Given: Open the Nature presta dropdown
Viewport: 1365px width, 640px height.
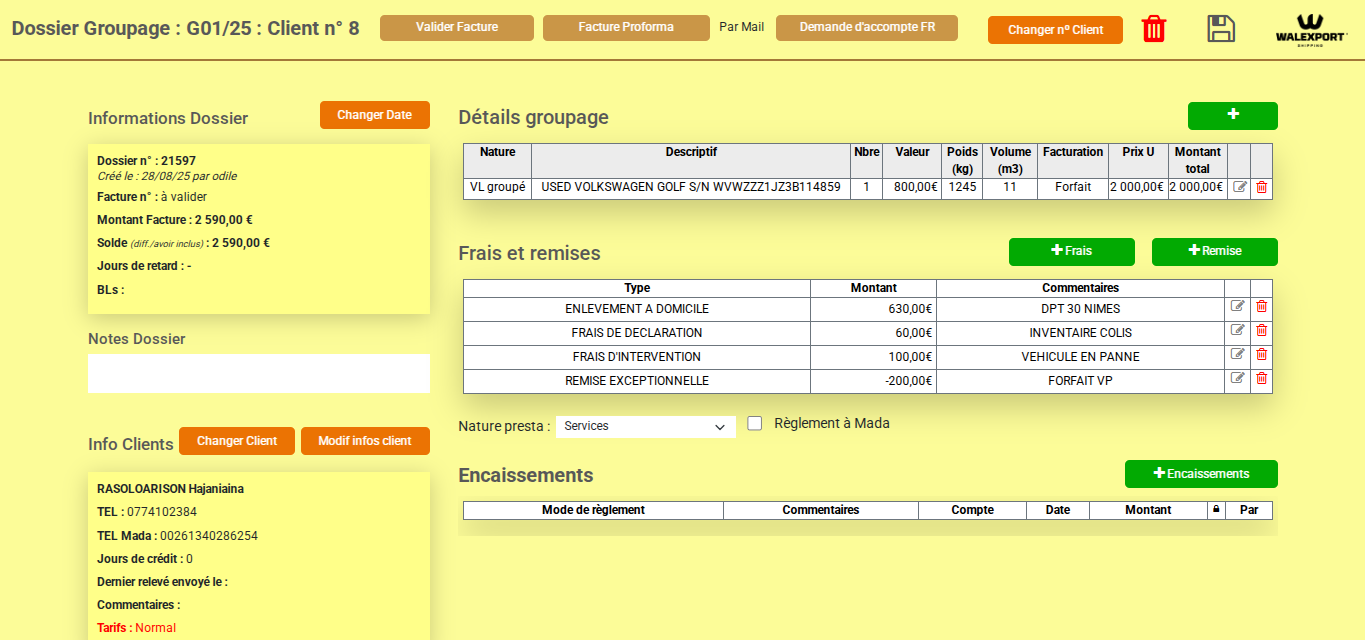Looking at the screenshot, I should [645, 426].
